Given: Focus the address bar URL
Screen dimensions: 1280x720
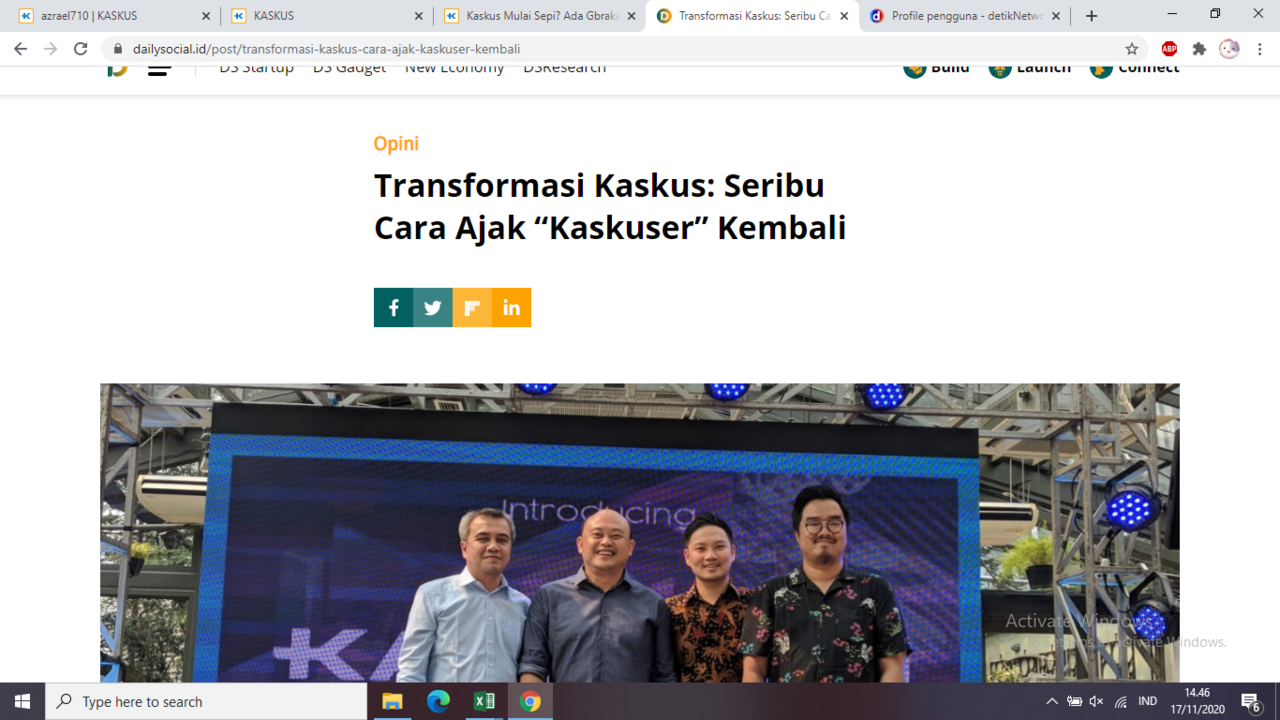Looking at the screenshot, I should [326, 49].
